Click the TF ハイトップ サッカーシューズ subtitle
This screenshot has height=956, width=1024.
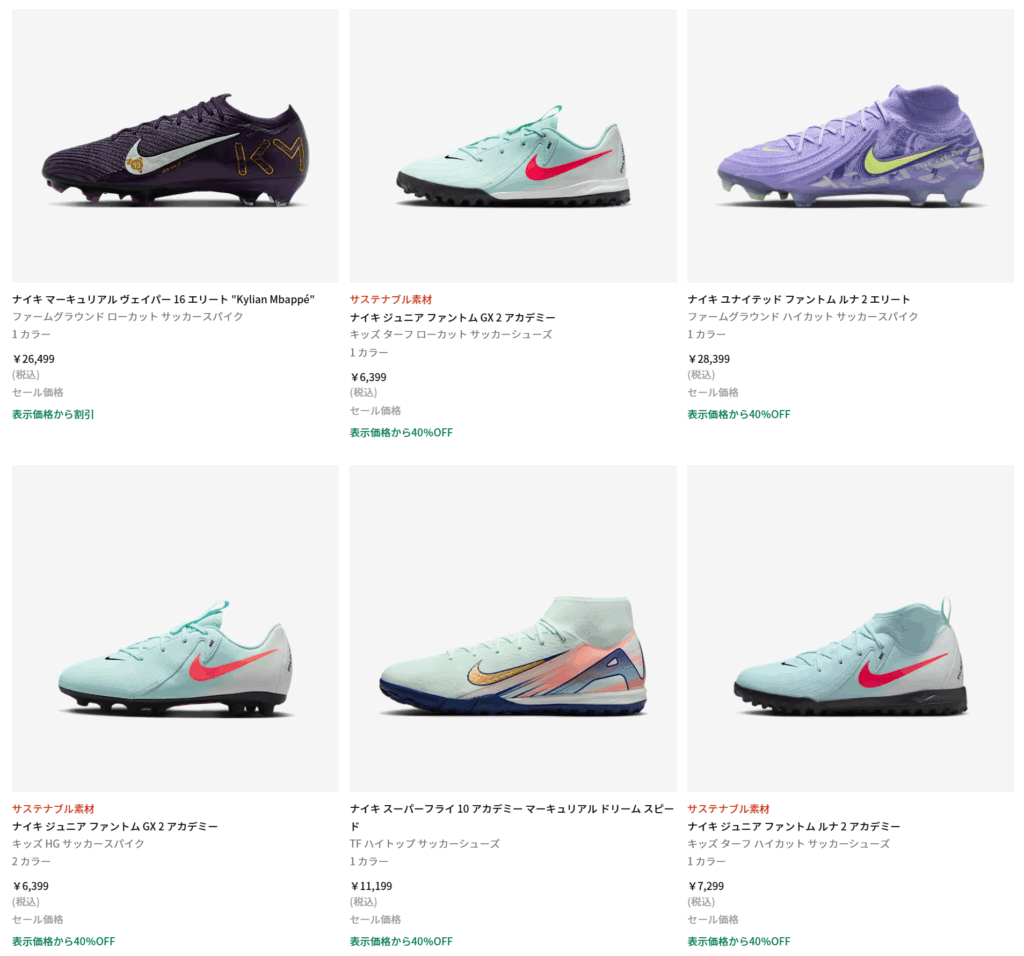(424, 844)
